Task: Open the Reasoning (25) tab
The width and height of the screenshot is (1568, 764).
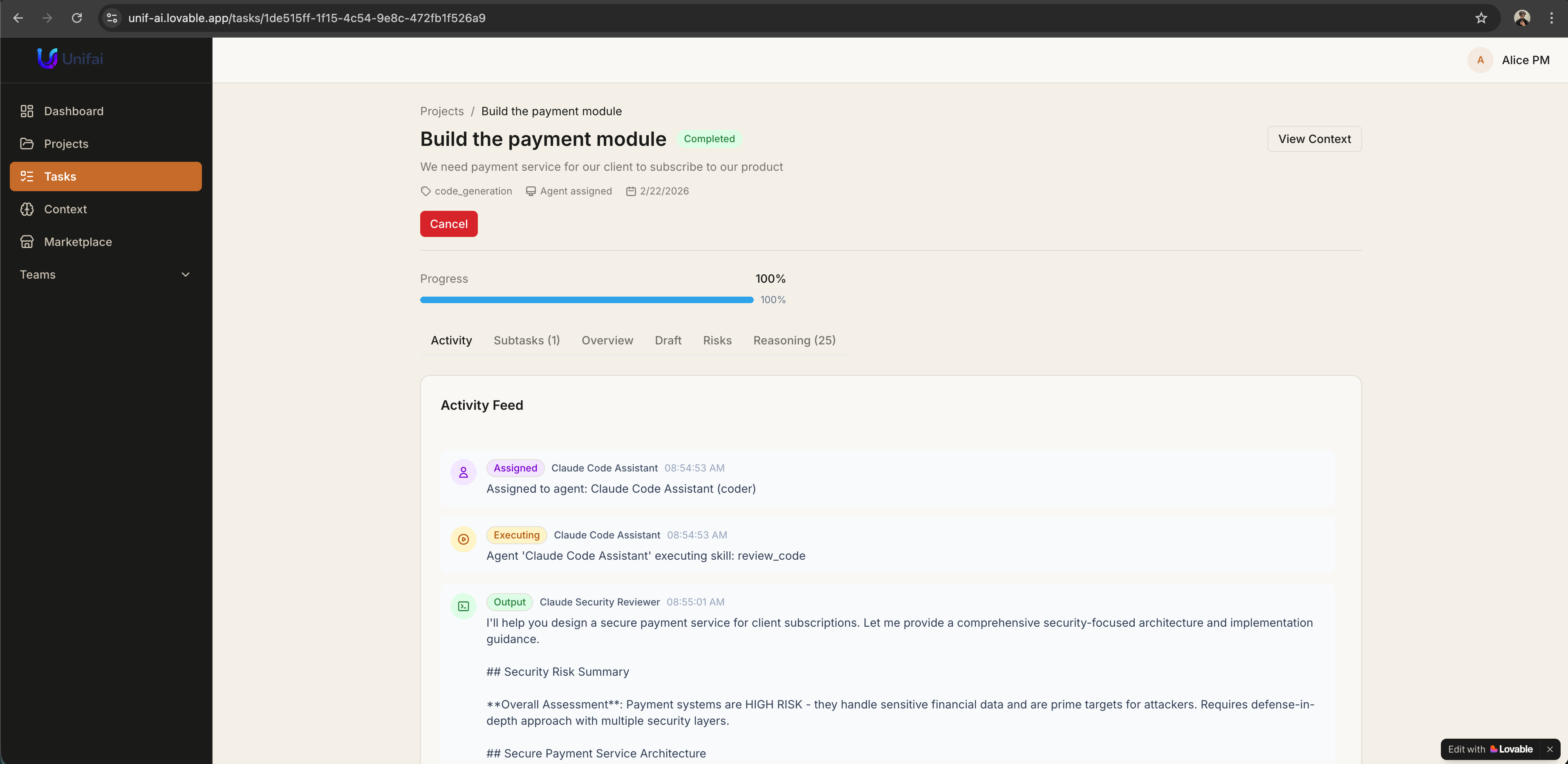Action: [x=794, y=341]
